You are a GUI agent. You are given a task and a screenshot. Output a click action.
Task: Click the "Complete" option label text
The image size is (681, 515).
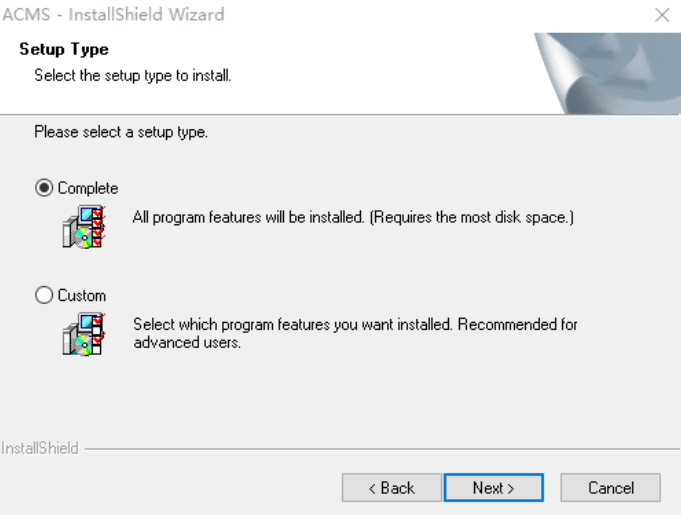tap(88, 188)
